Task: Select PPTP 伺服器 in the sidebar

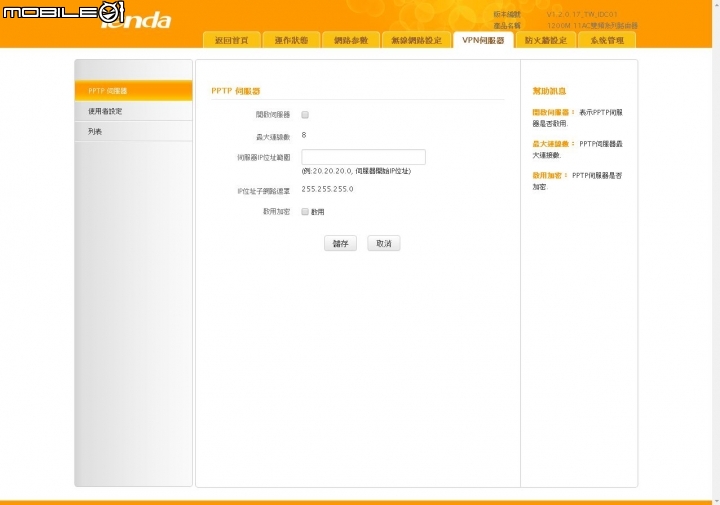Action: 134,91
